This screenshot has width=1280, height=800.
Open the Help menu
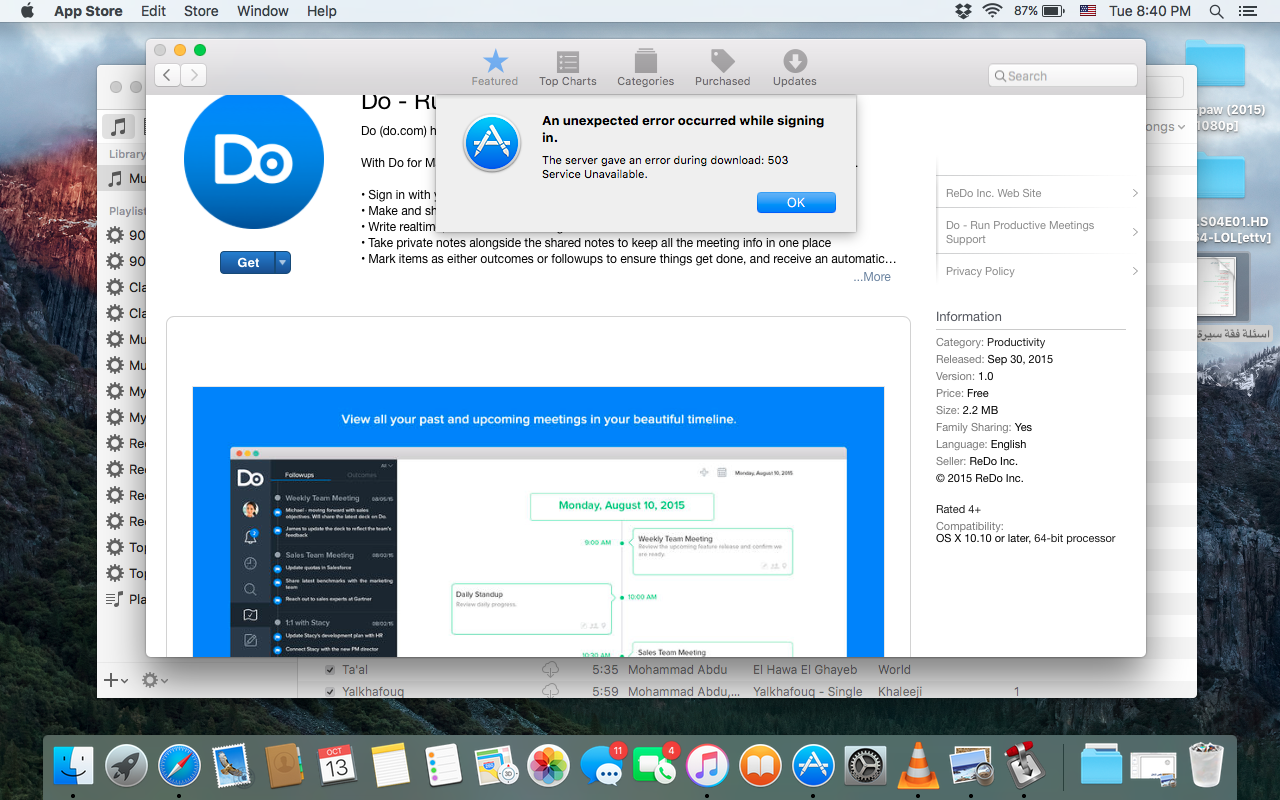tap(322, 11)
